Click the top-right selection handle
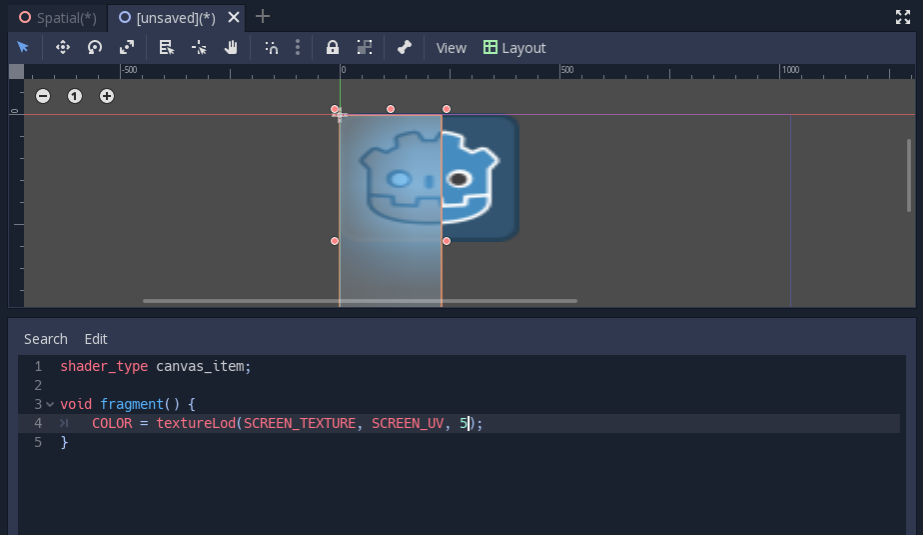Viewport: 923px width, 535px height. pos(446,109)
